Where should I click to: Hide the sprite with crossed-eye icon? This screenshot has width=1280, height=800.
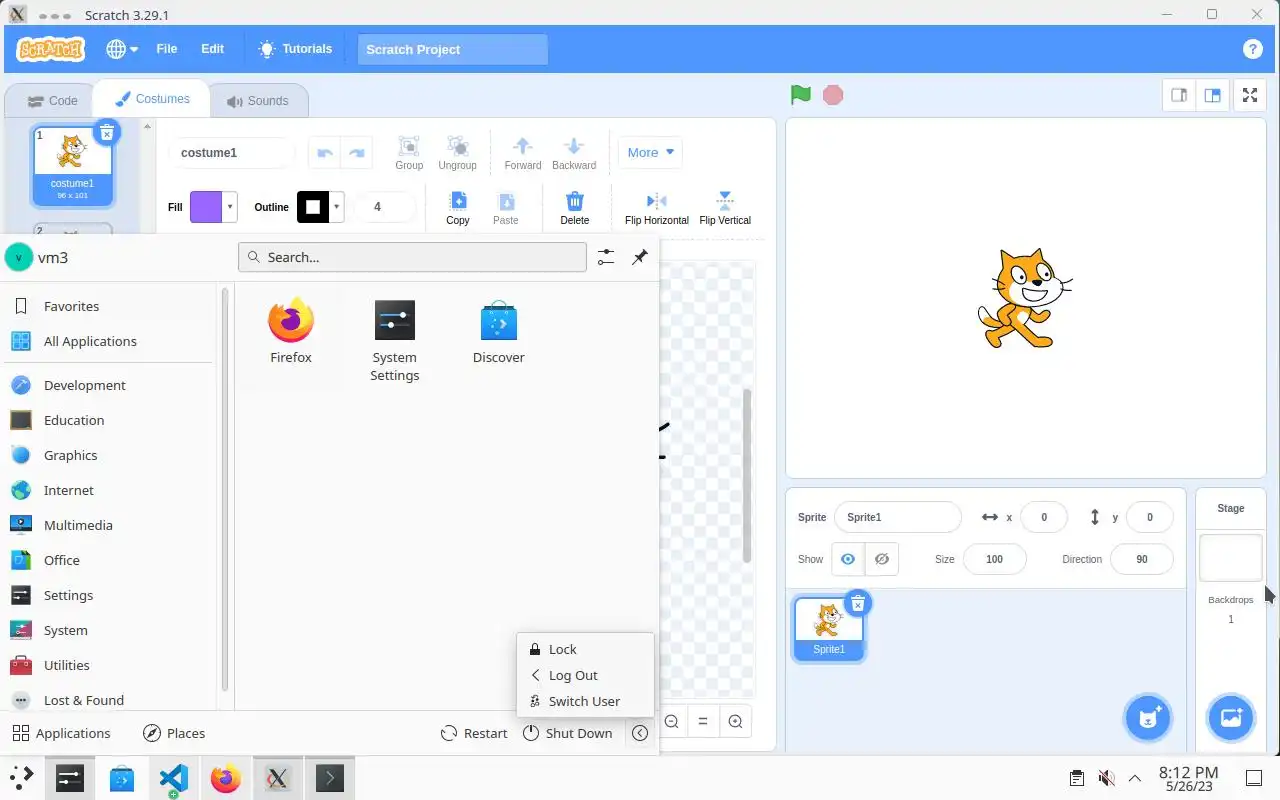881,559
